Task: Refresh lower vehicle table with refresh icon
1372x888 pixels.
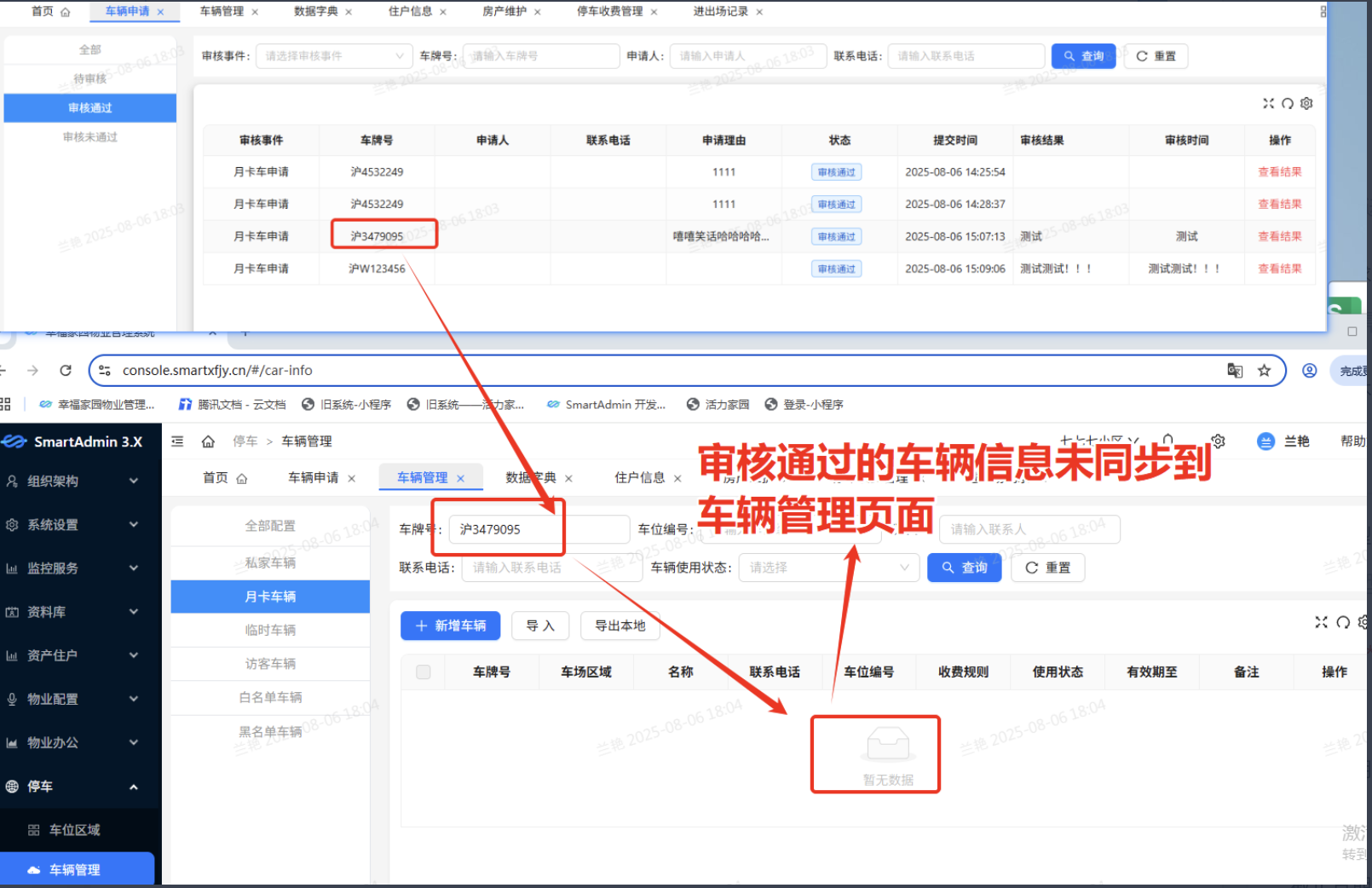Action: click(x=1343, y=622)
